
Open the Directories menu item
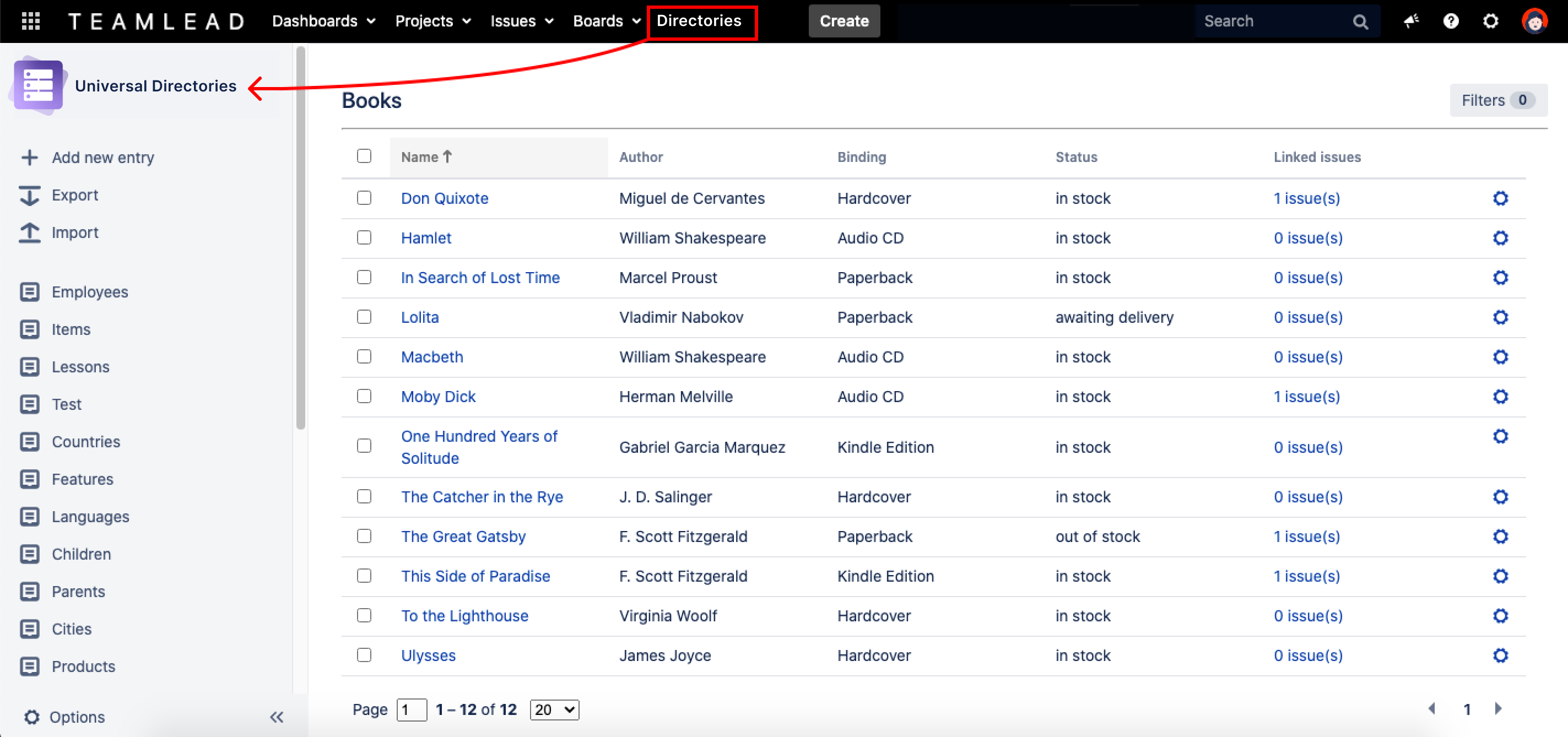pyautogui.click(x=699, y=21)
